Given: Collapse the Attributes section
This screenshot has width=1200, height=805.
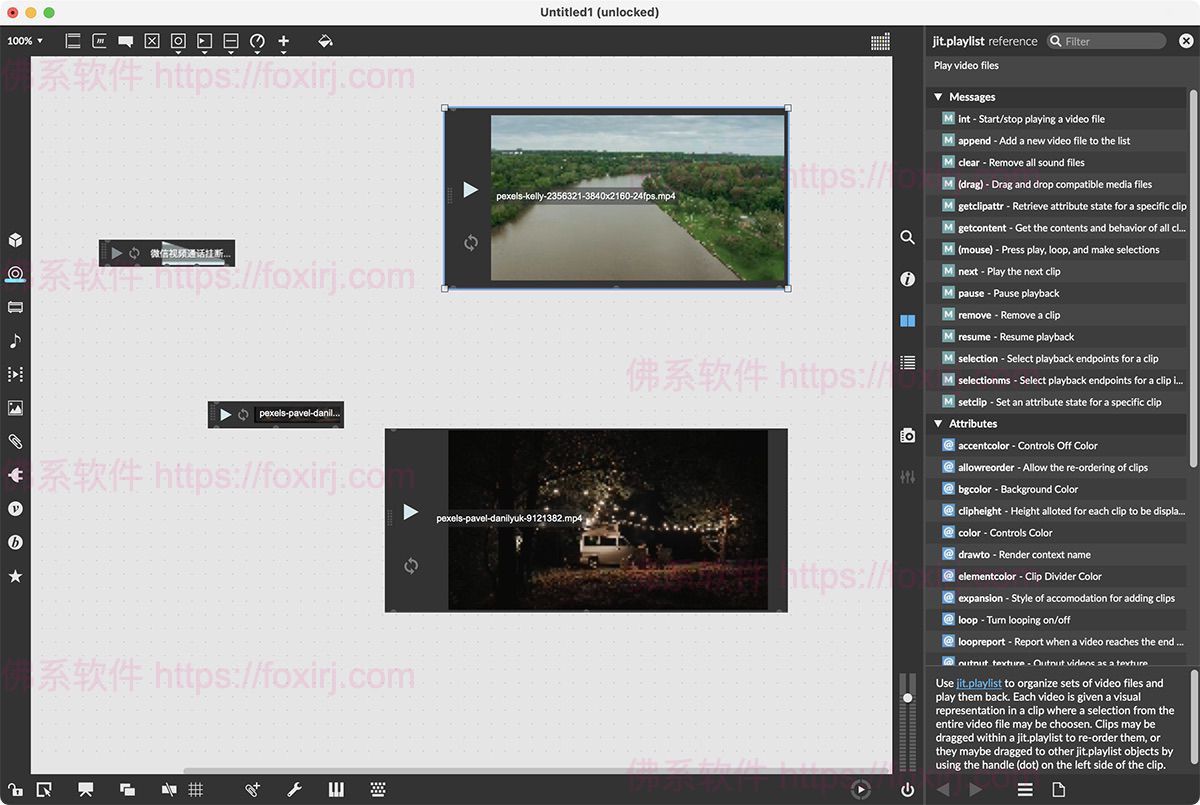Looking at the screenshot, I should click(x=939, y=424).
